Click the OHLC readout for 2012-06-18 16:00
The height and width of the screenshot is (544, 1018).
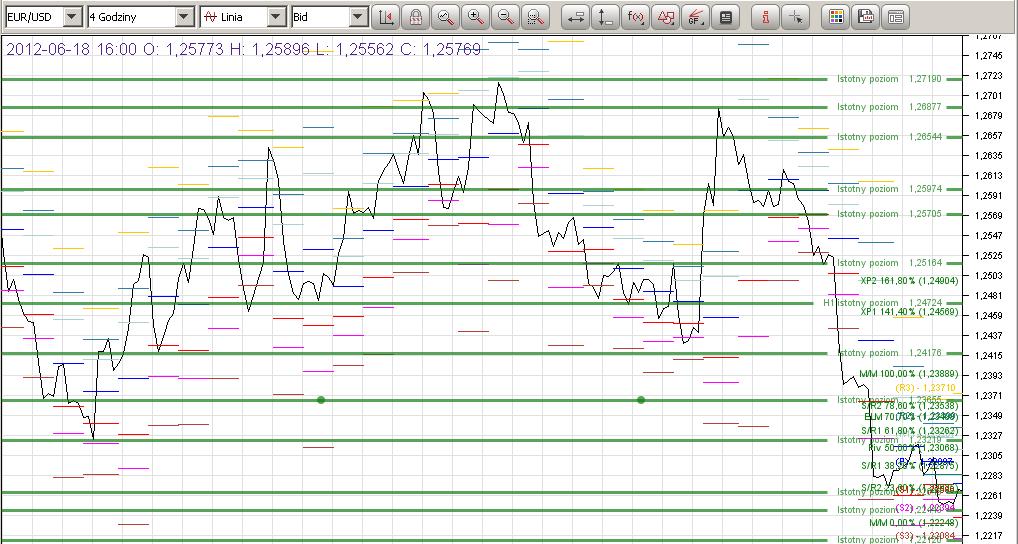point(243,49)
